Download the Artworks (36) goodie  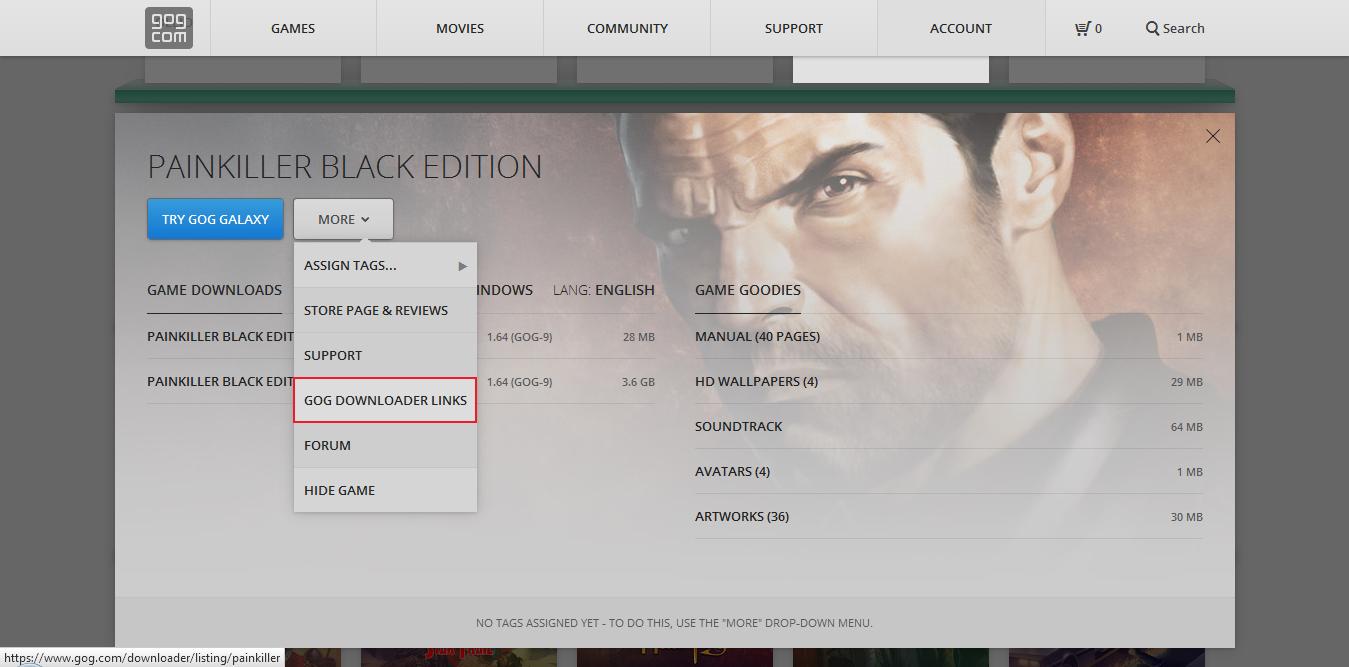[949, 517]
